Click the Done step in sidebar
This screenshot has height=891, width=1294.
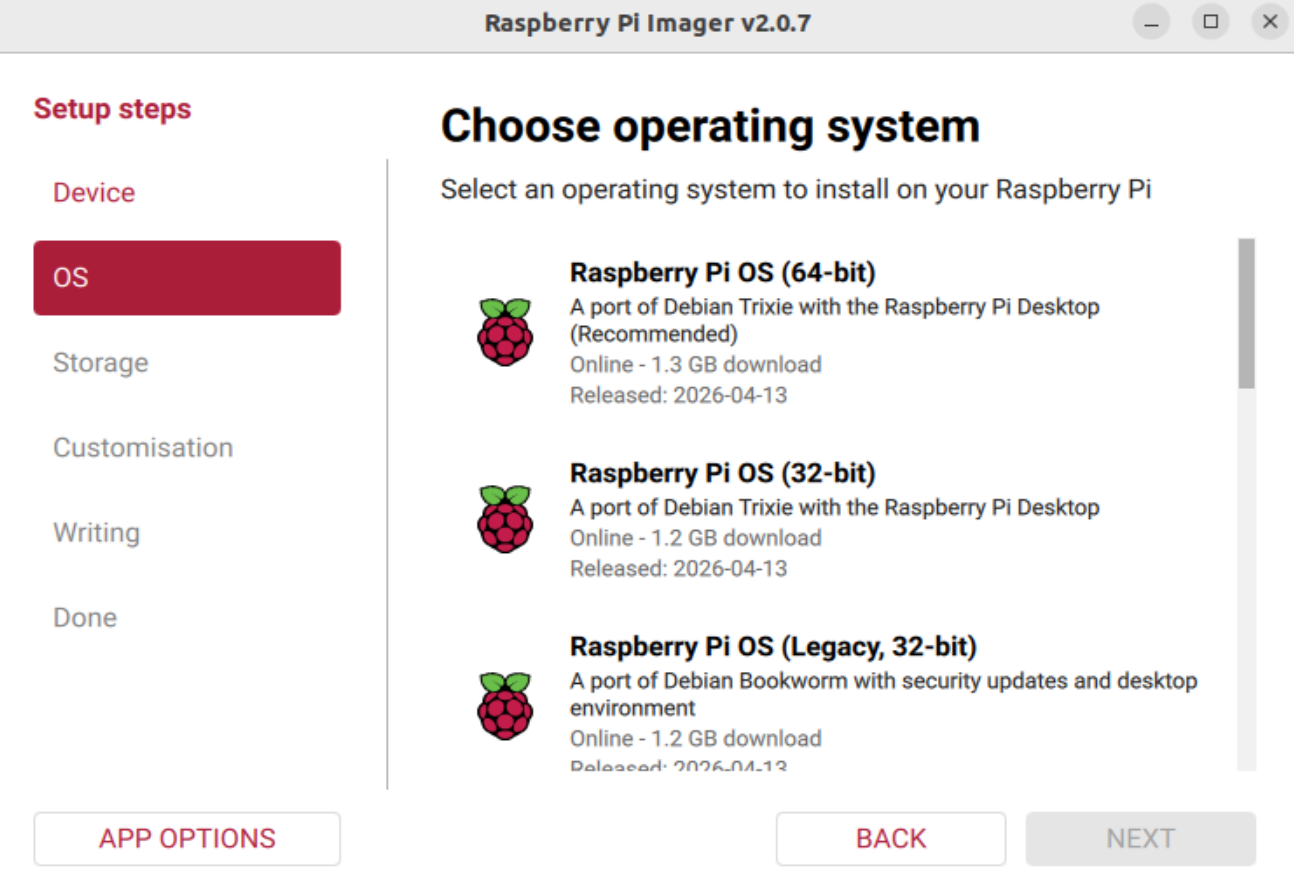(x=85, y=618)
